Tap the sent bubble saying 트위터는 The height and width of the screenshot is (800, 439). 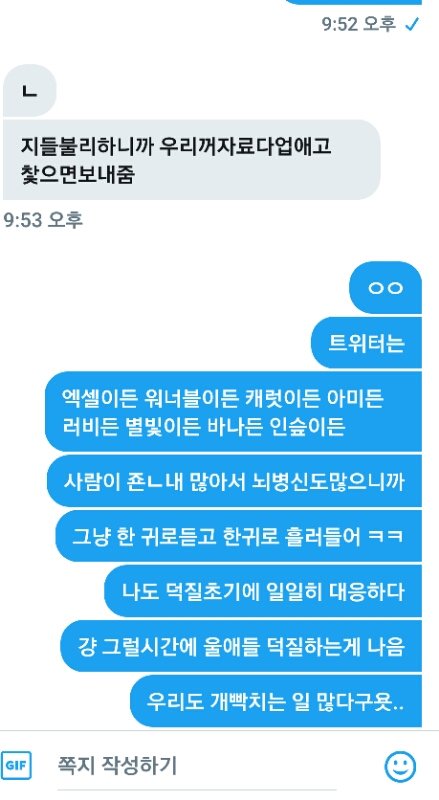click(x=366, y=342)
